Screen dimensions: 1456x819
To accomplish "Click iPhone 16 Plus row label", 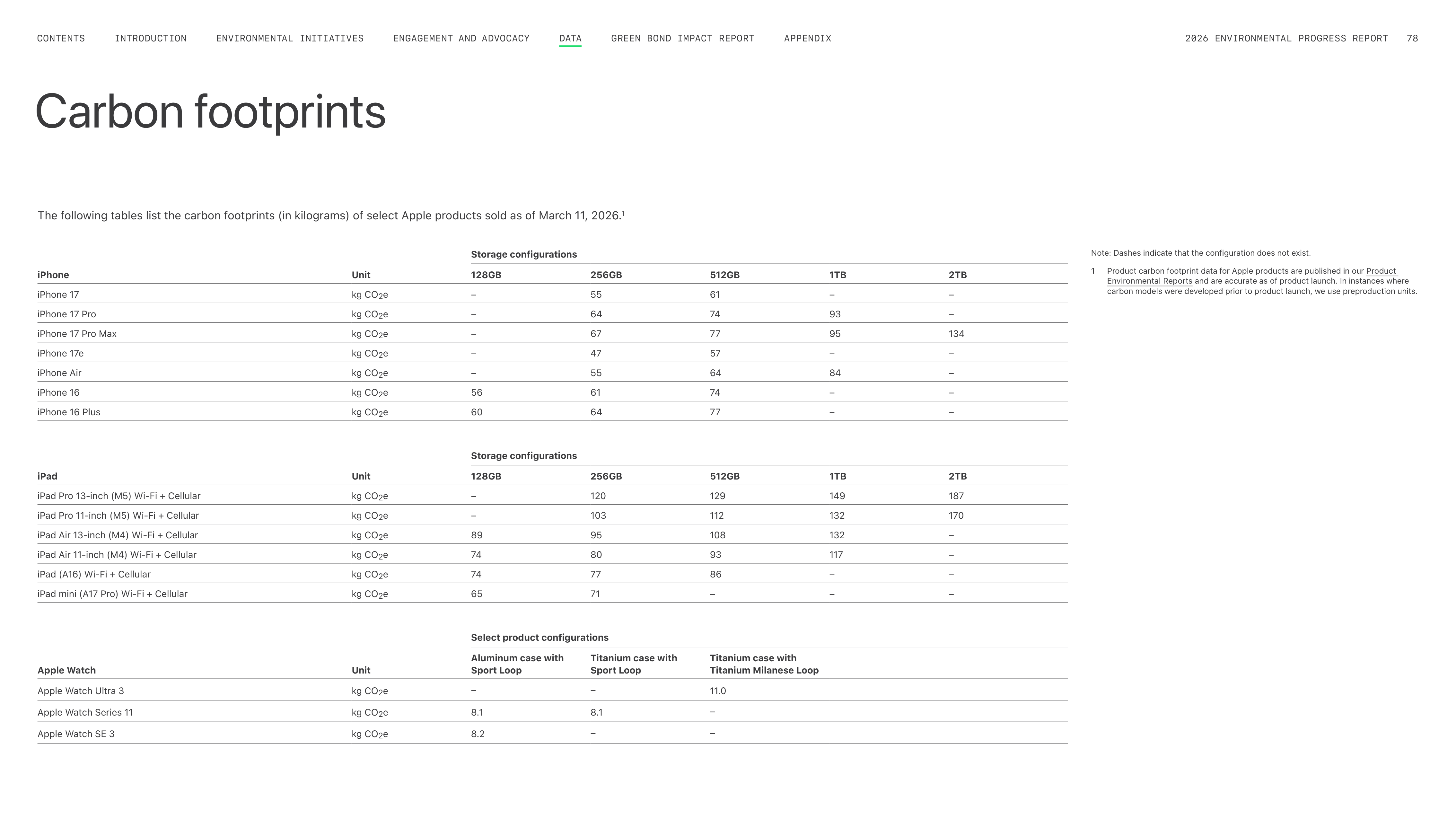I will [x=69, y=412].
